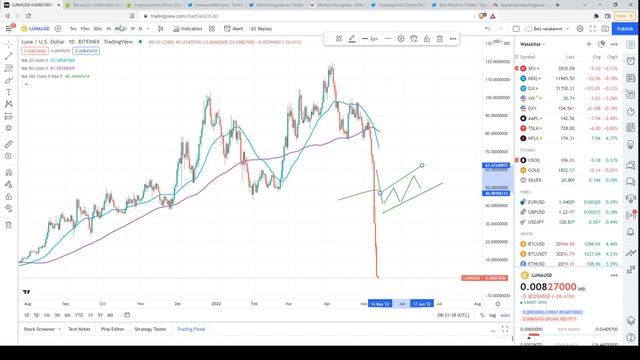Screen dimensions: 640x360
Task: Open the Pine Editor tab
Action: click(x=112, y=329)
